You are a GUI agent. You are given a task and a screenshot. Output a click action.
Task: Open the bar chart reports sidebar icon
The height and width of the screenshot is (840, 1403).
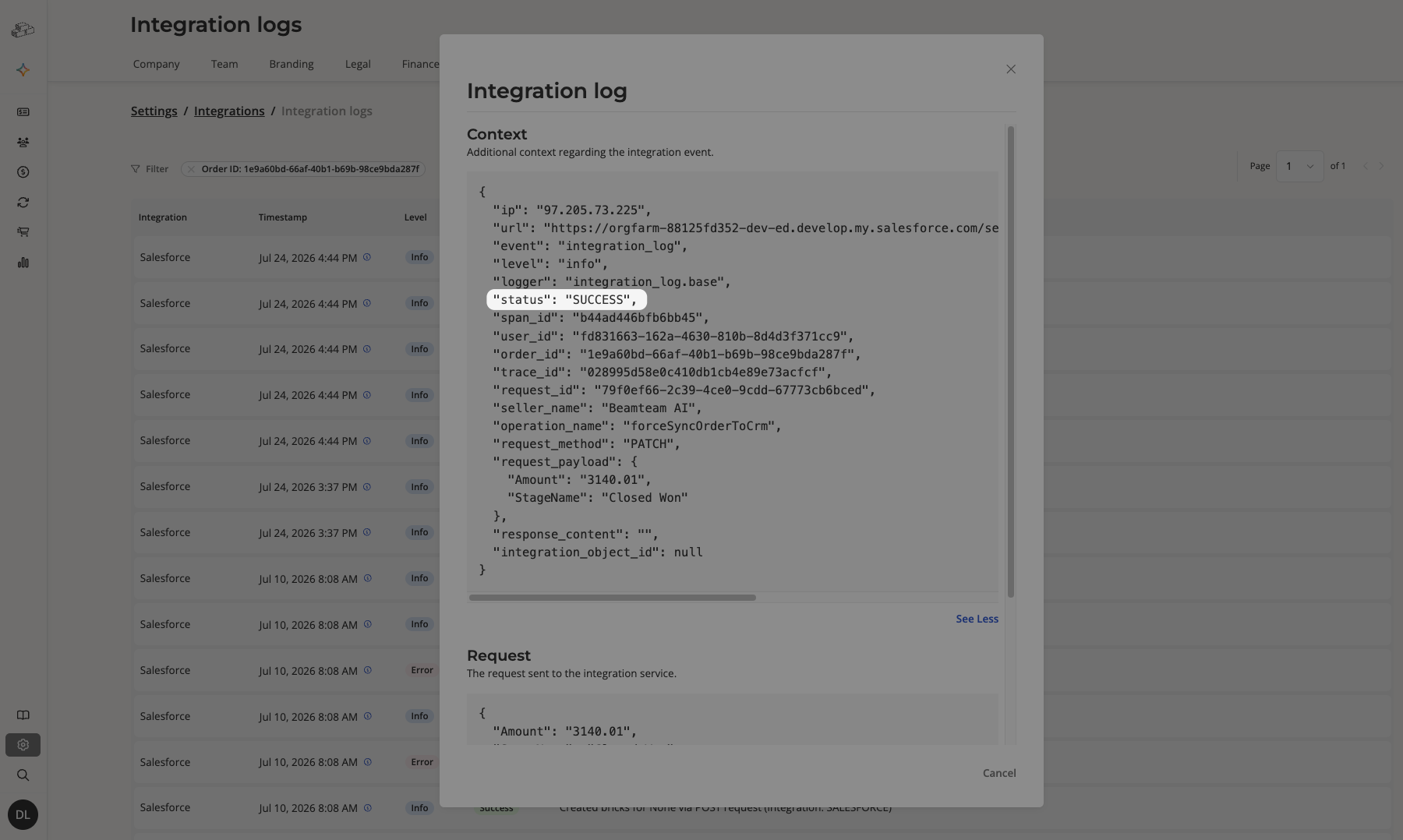click(x=23, y=263)
